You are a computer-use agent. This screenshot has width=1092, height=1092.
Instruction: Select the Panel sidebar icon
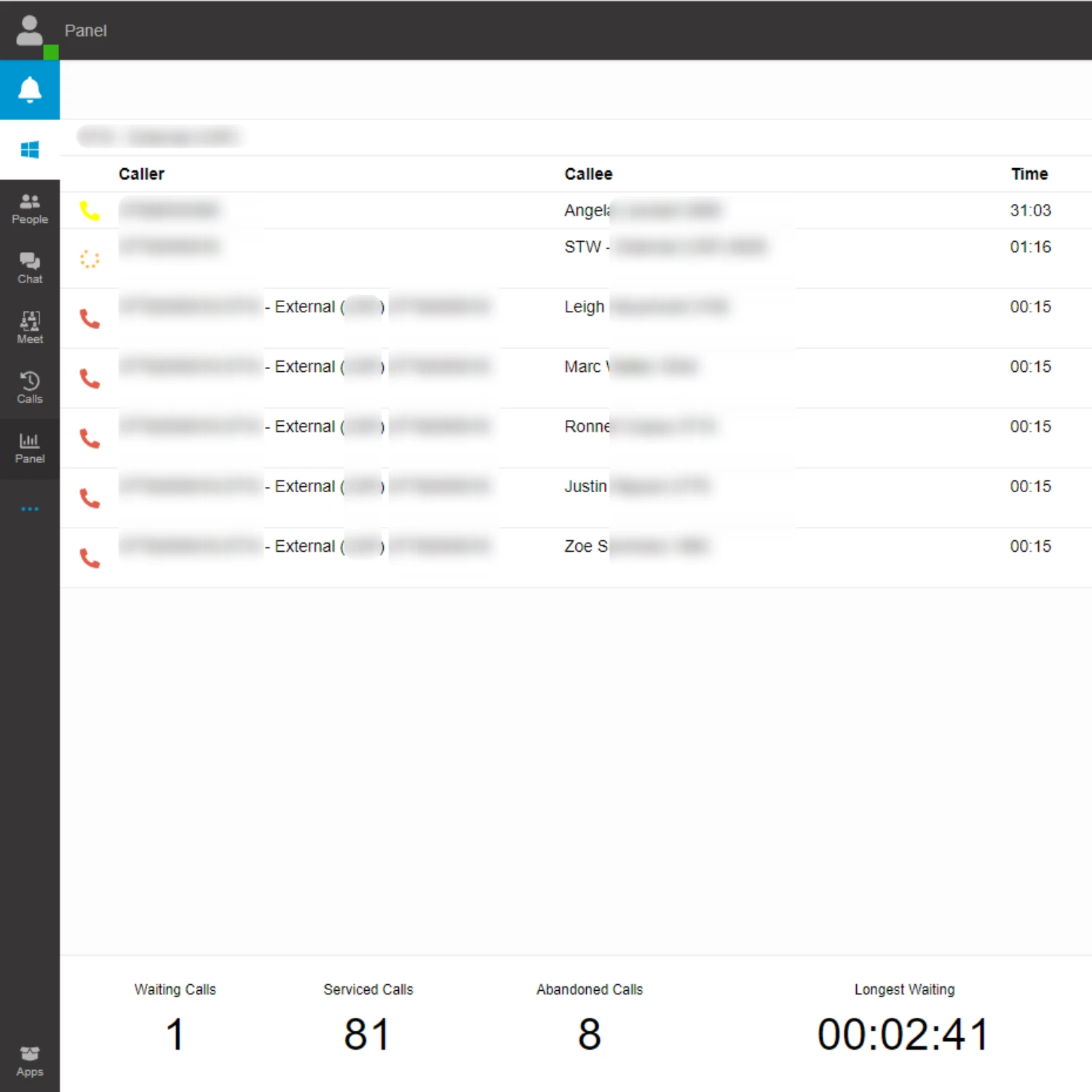pos(29,446)
